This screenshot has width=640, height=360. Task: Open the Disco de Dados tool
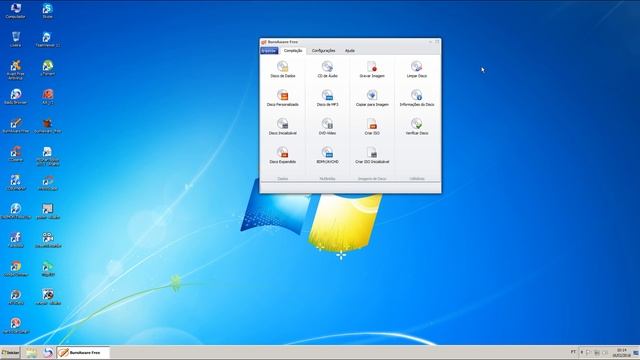(282, 69)
